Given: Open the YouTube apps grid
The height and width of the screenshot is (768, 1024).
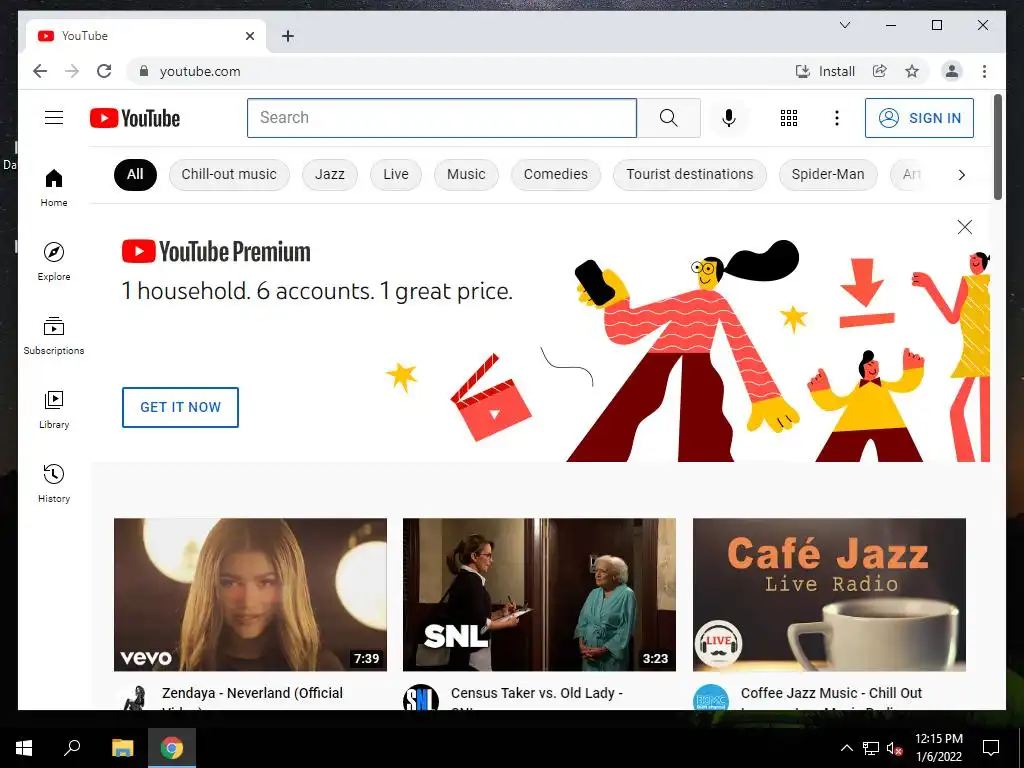Looking at the screenshot, I should tap(789, 118).
